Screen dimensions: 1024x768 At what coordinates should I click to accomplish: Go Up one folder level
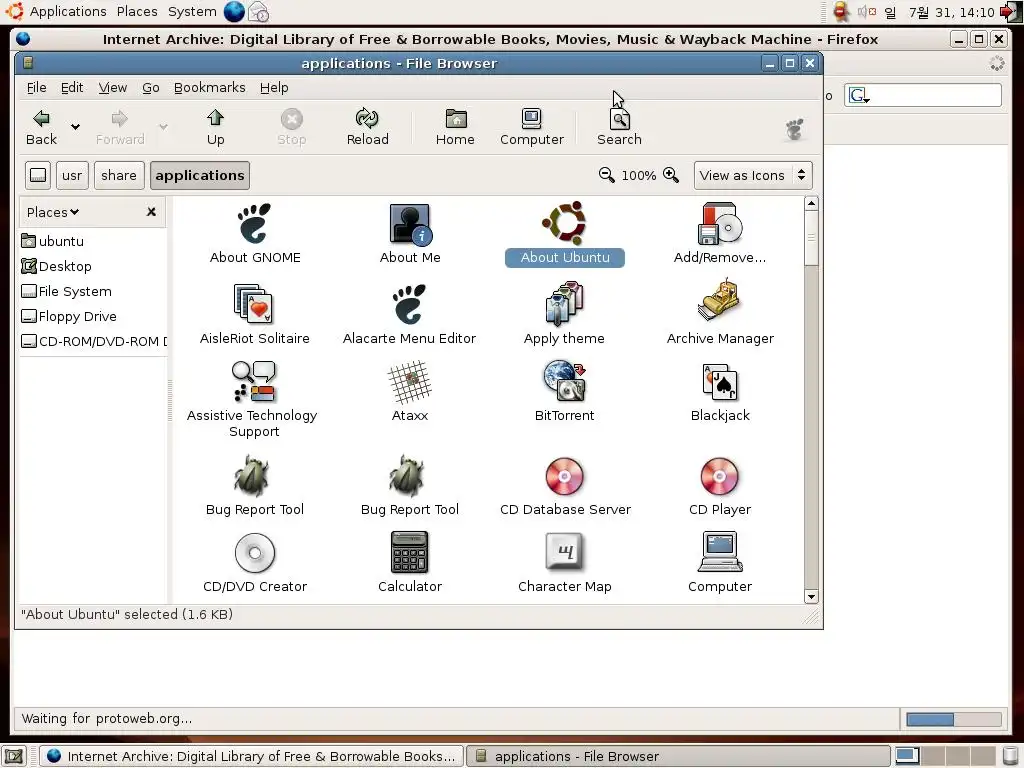216,127
